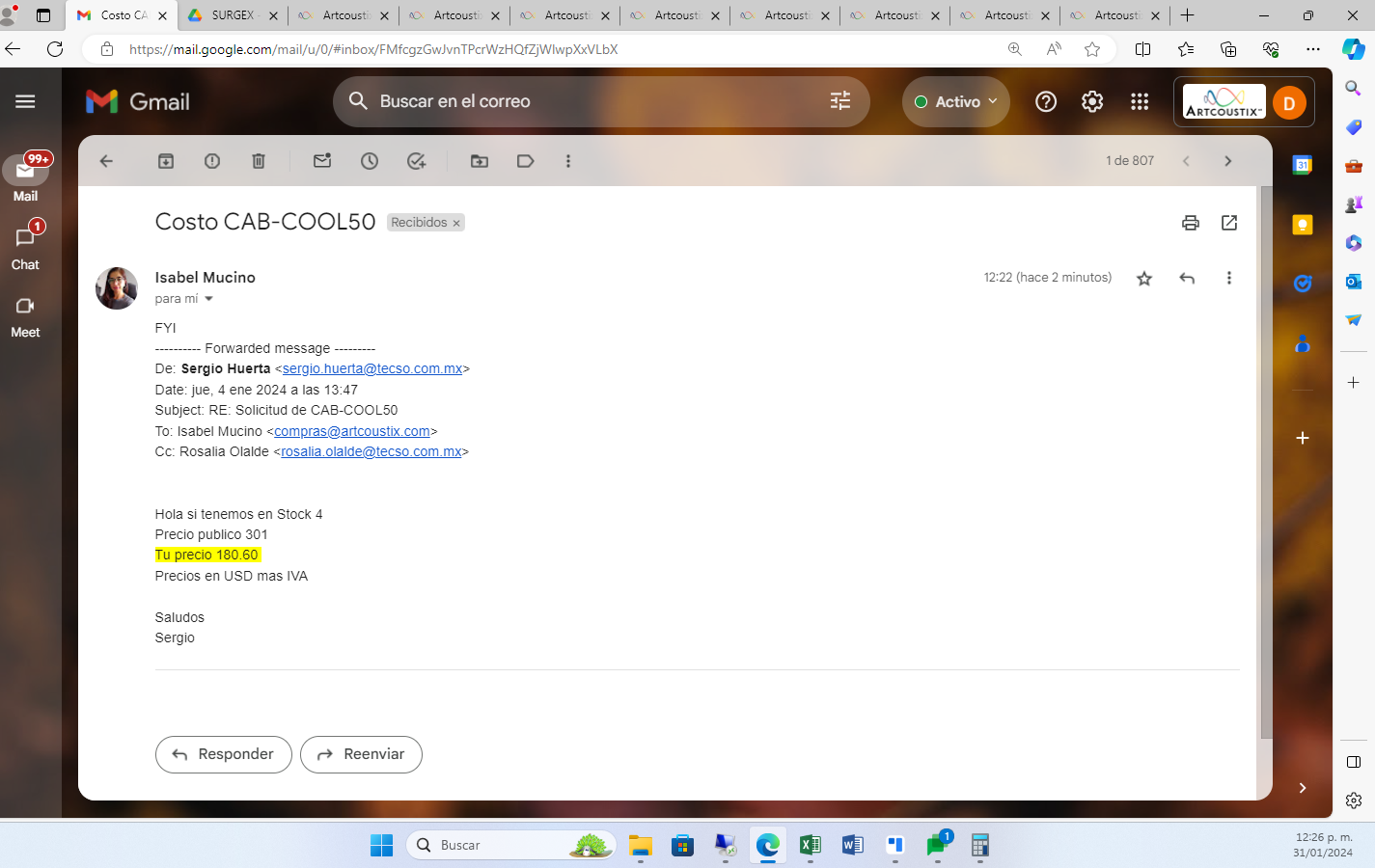The image size is (1375, 868).
Task: Open link sergio.huerta@tecso.com.mx
Action: [x=372, y=369]
